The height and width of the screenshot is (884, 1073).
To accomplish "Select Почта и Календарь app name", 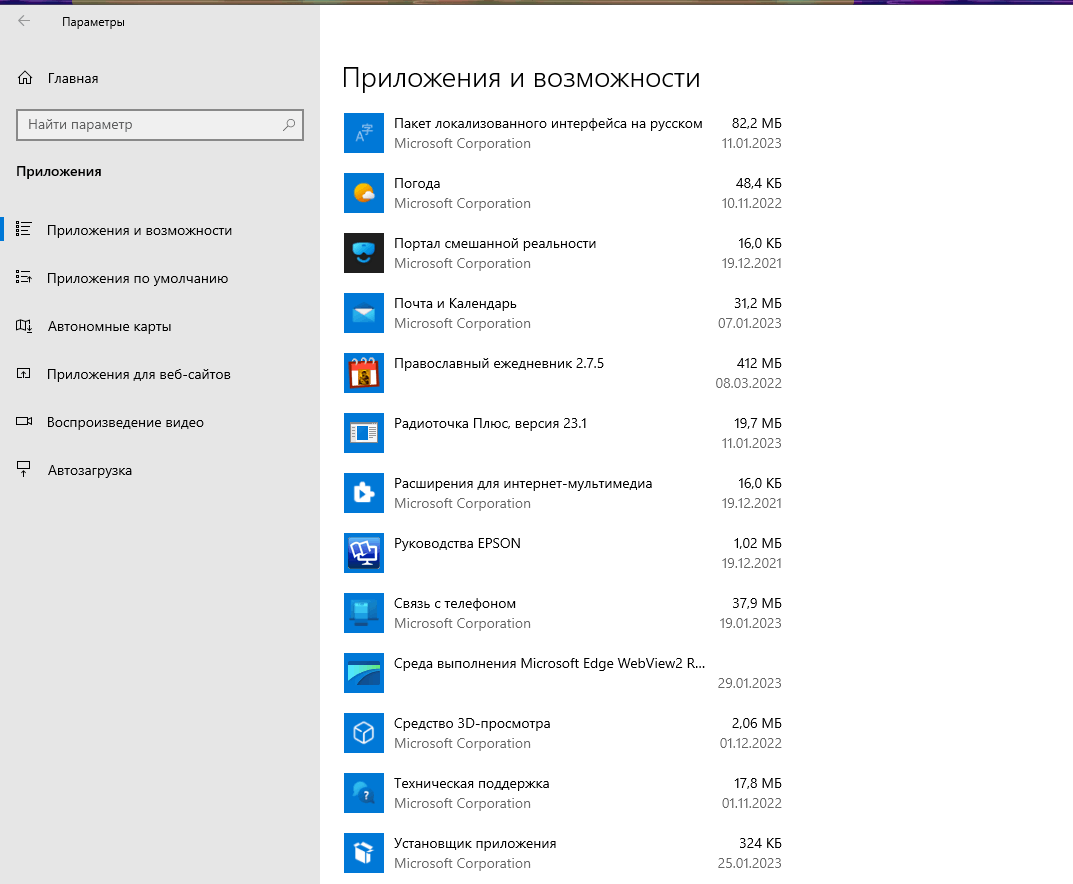I will (x=455, y=303).
